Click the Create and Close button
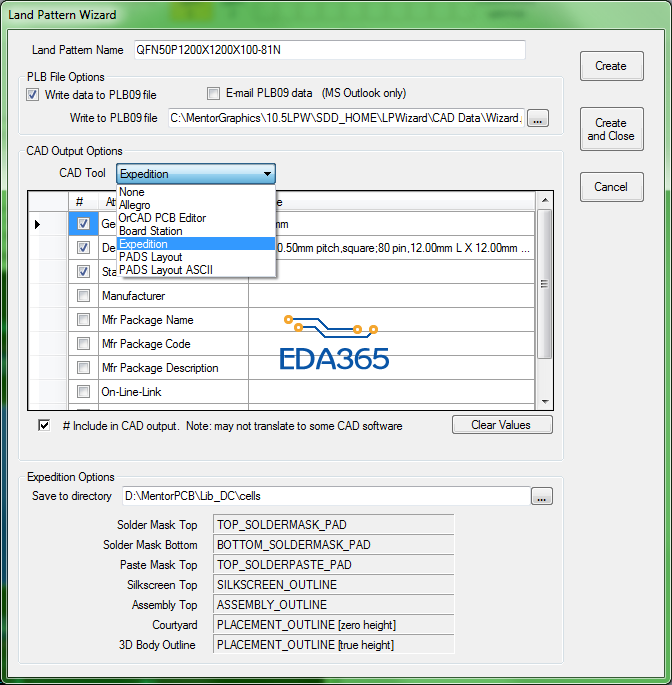 (x=611, y=129)
